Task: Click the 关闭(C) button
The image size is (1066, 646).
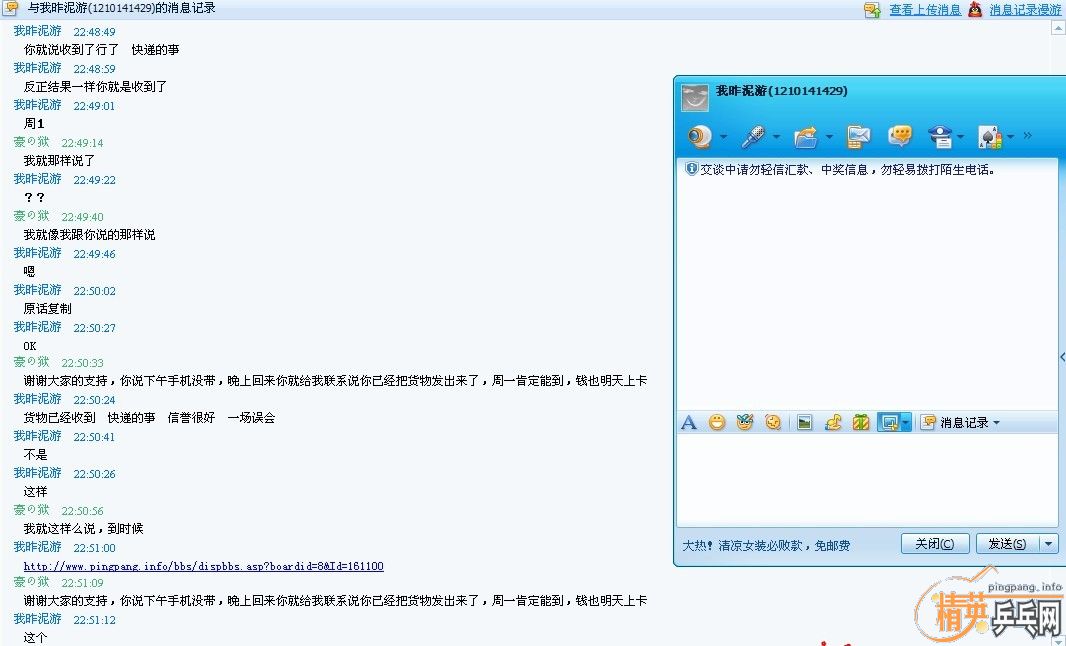Action: pos(935,544)
